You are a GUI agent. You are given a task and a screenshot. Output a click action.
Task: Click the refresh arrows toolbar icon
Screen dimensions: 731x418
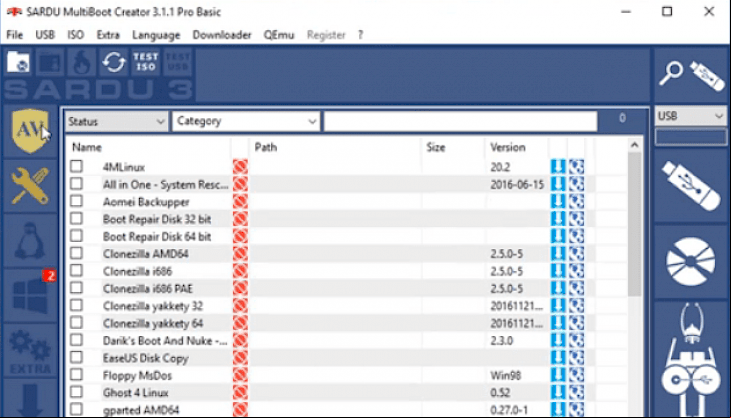(x=114, y=62)
